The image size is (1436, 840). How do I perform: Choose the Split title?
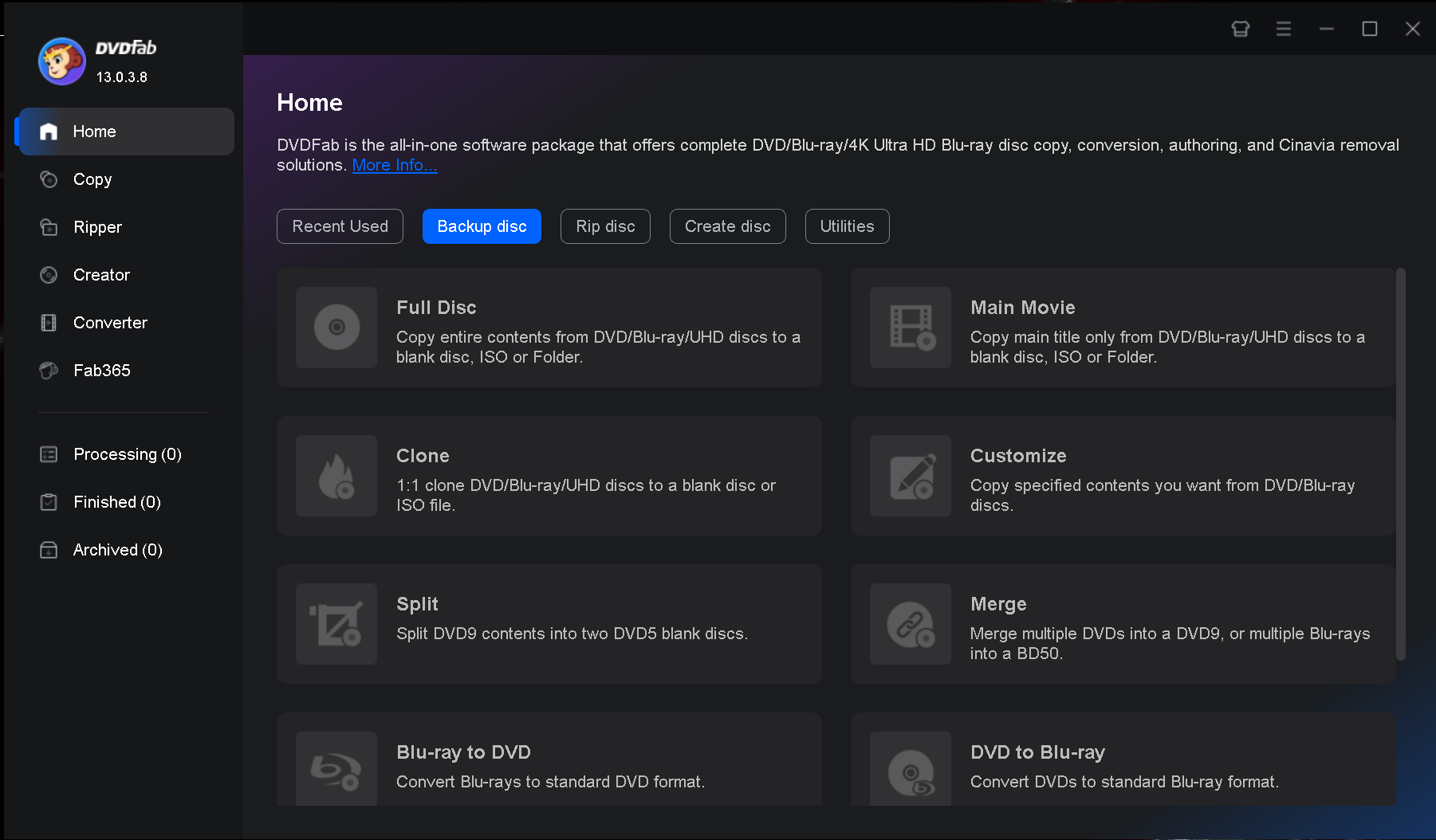click(417, 604)
